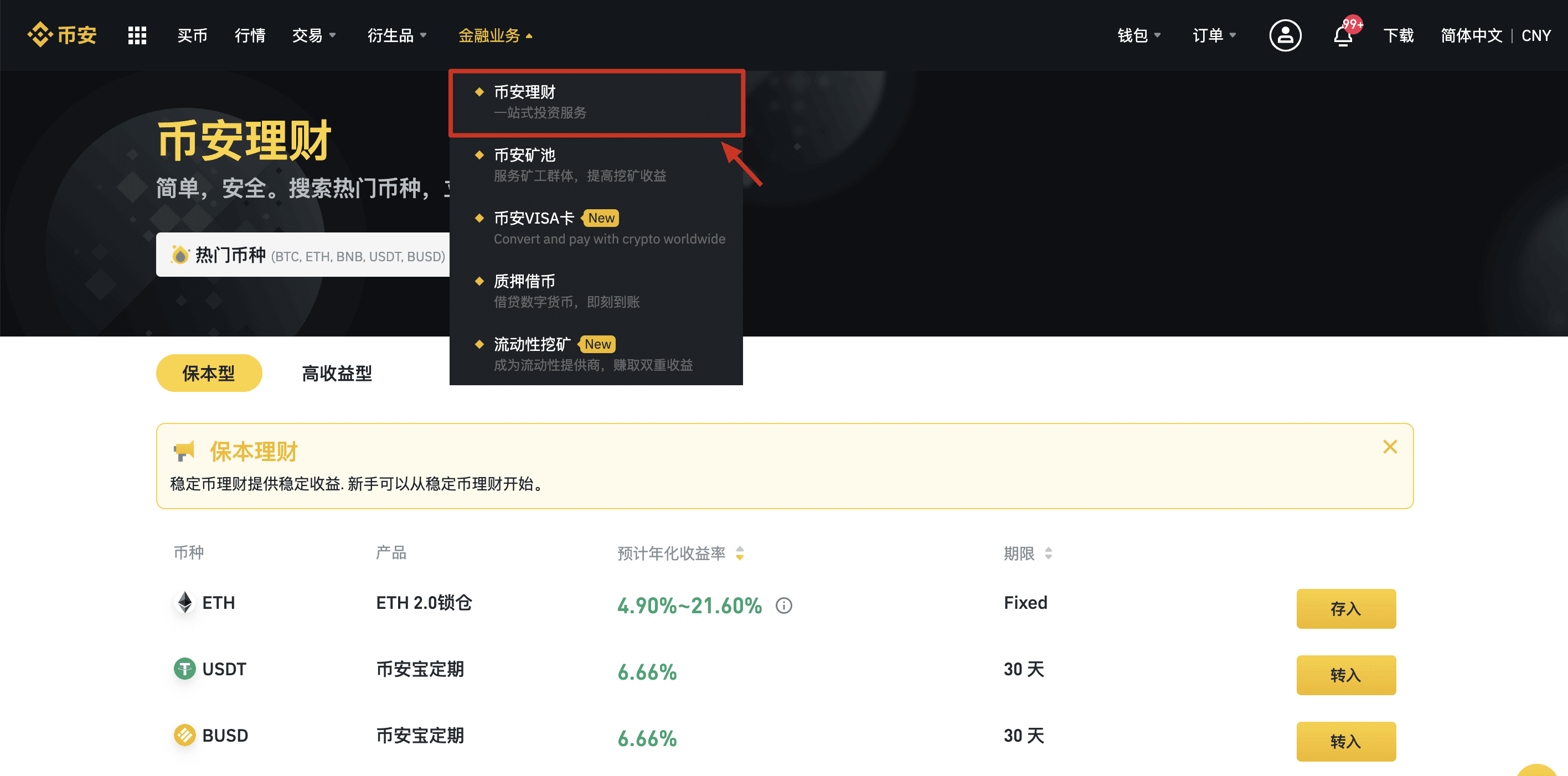The height and width of the screenshot is (776, 1568).
Task: Switch to the 高收益型 tab
Action: click(337, 373)
